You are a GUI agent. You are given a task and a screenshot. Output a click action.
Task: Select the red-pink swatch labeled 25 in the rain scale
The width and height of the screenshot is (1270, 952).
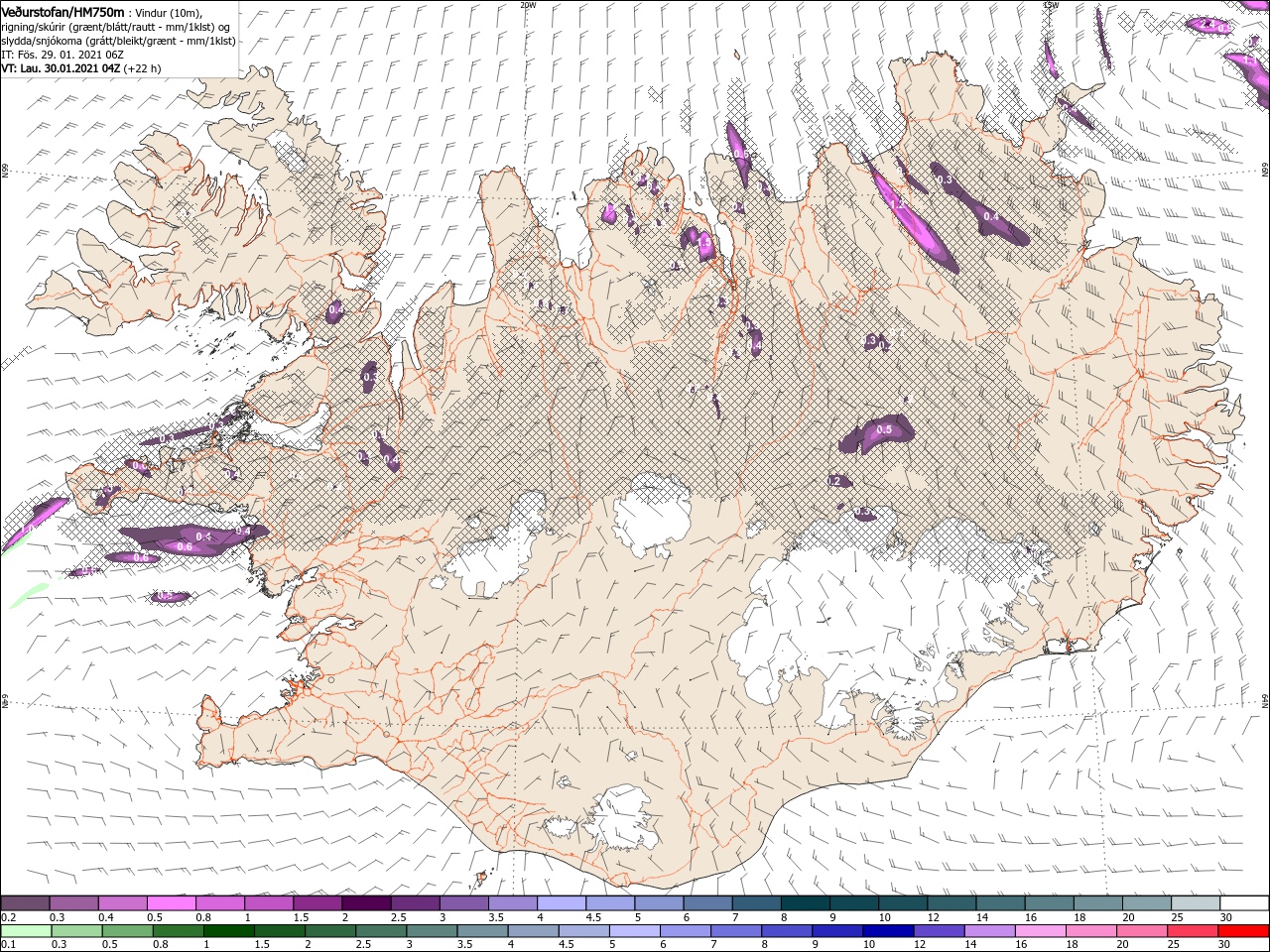1194,930
